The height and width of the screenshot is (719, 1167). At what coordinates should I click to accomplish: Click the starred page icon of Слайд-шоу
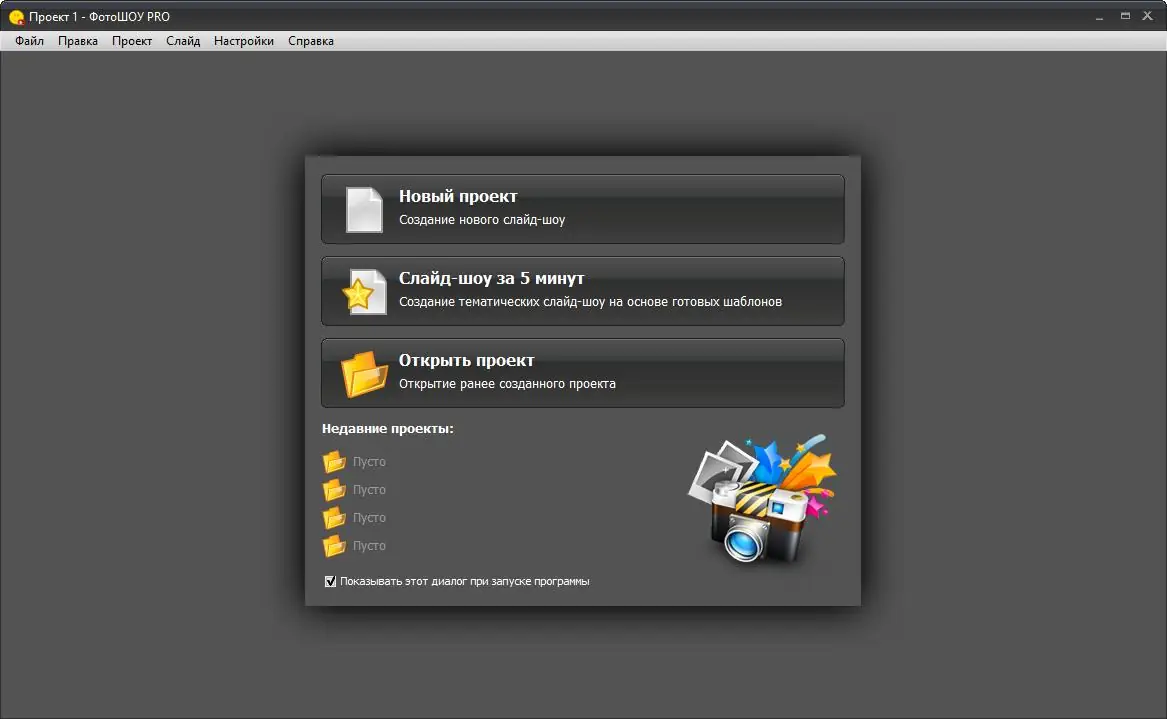point(364,292)
